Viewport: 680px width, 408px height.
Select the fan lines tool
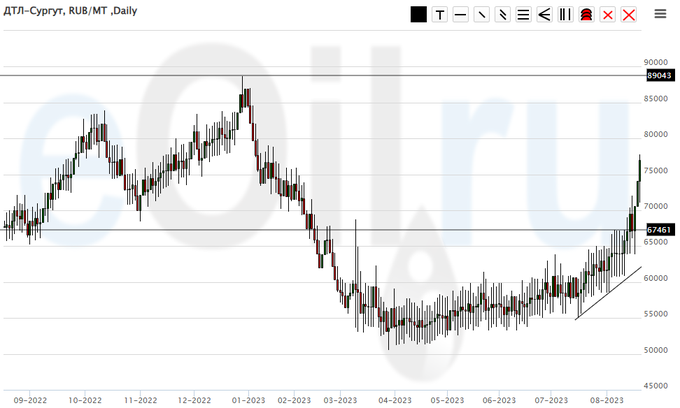click(x=544, y=14)
